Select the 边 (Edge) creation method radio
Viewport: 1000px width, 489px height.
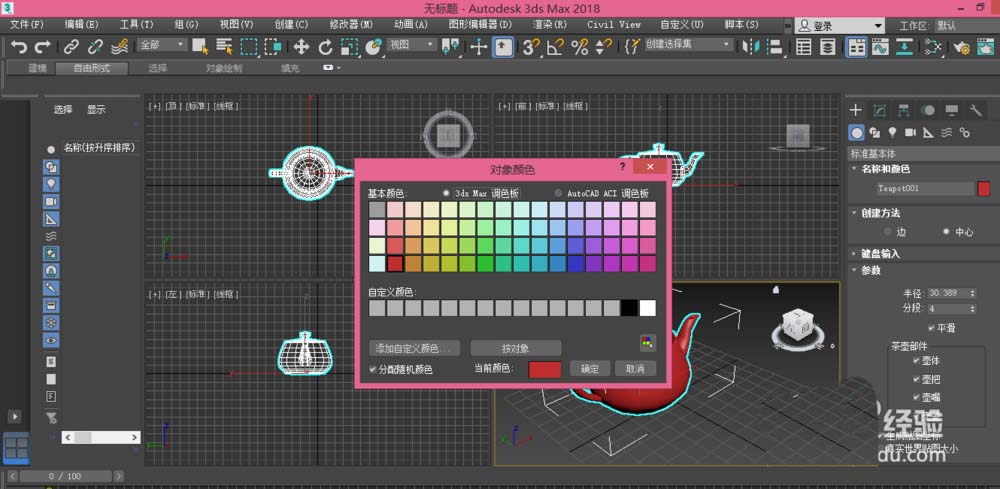click(x=887, y=232)
